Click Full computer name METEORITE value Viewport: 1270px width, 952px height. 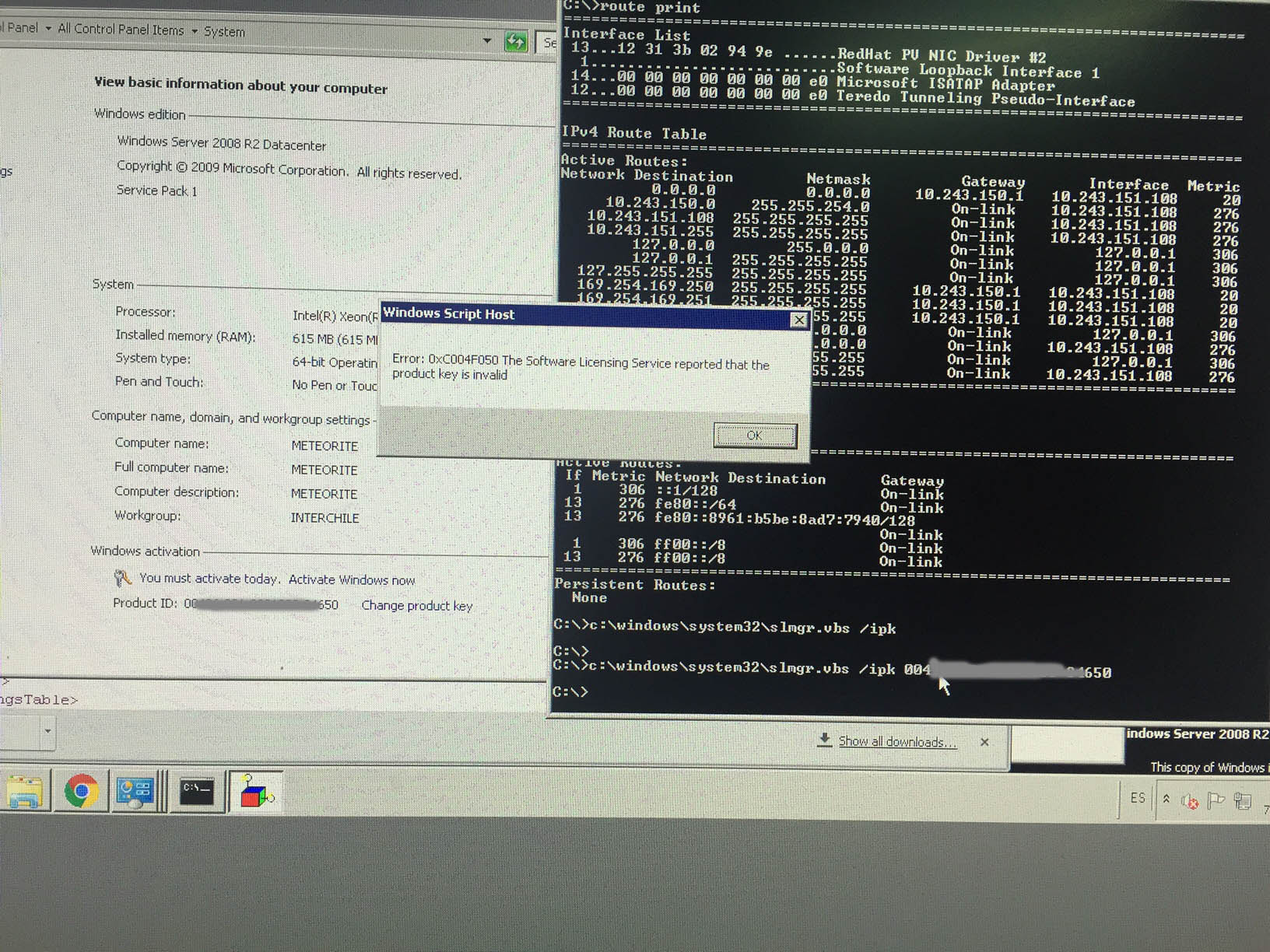click(x=325, y=470)
